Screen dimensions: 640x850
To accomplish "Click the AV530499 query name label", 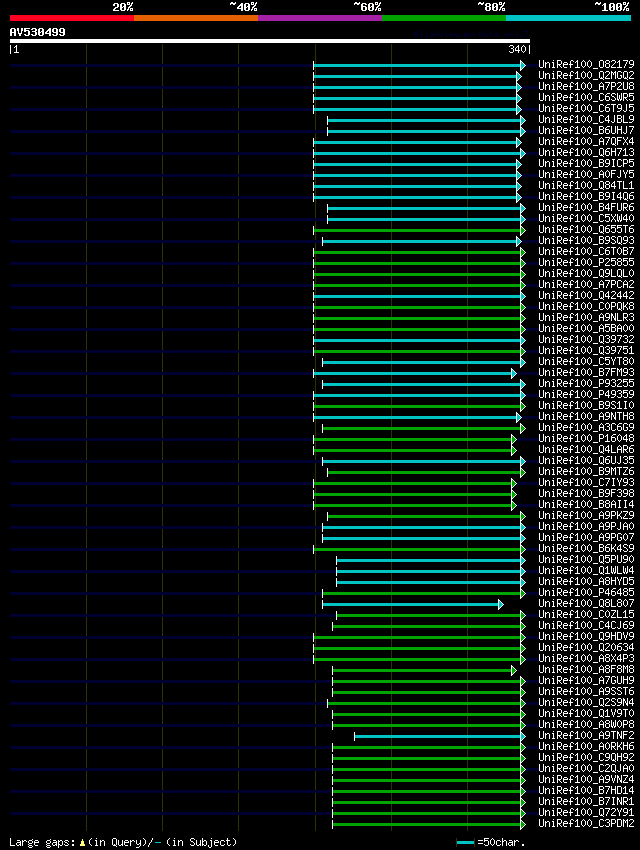I will pyautogui.click(x=37, y=32).
